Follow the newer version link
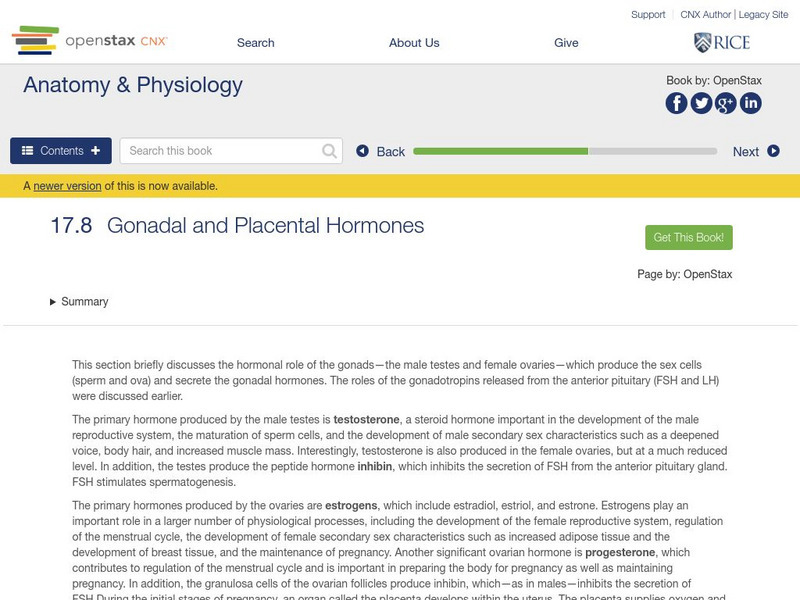 67,186
